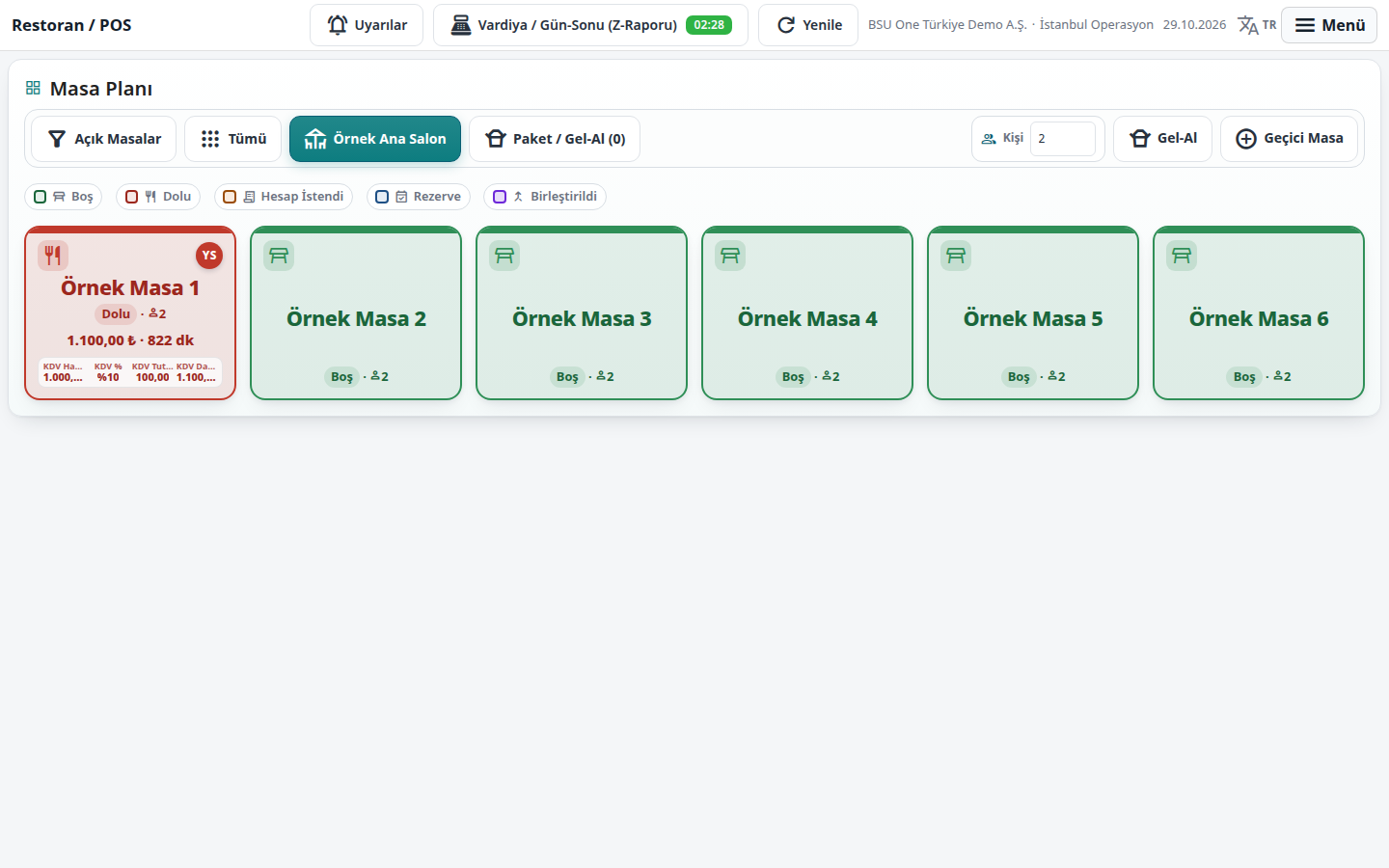Viewport: 1389px width, 868px height.
Task: Click the BSU One Türkiye Demo A.Ş. text
Action: [947, 25]
